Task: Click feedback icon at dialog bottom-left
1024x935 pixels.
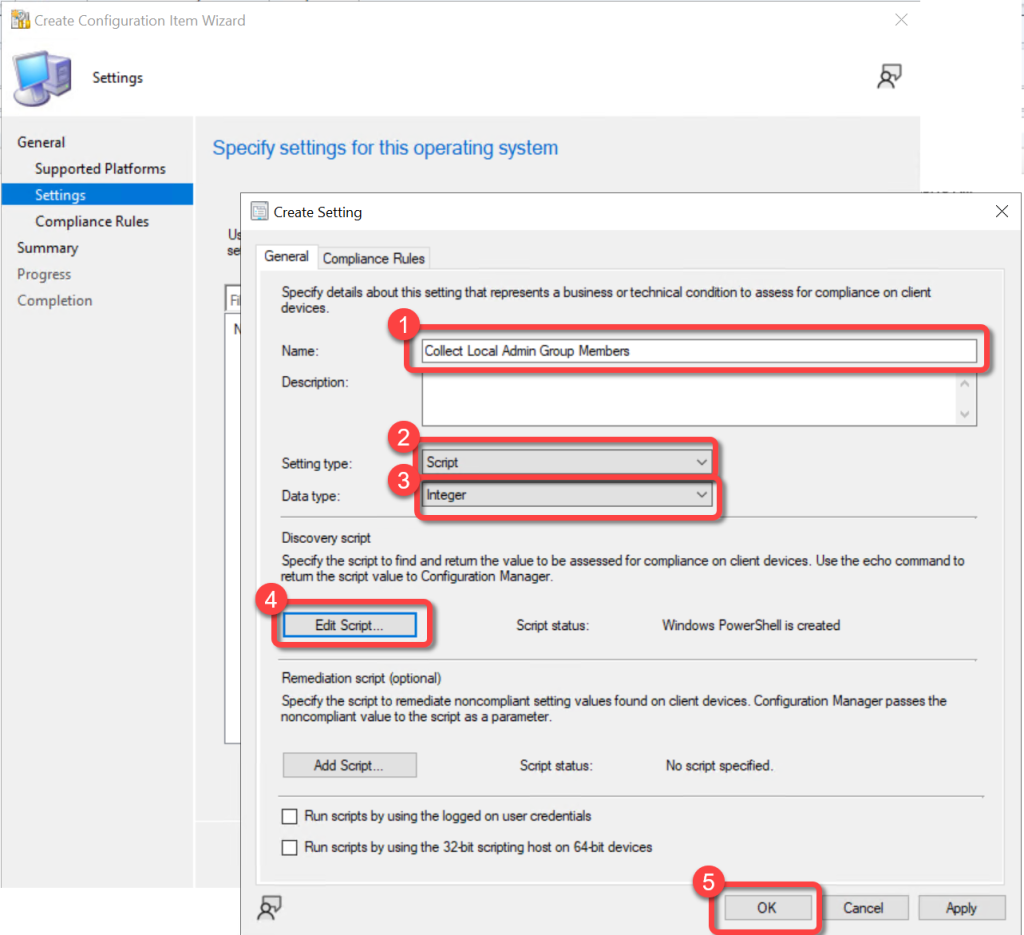Action: (269, 906)
